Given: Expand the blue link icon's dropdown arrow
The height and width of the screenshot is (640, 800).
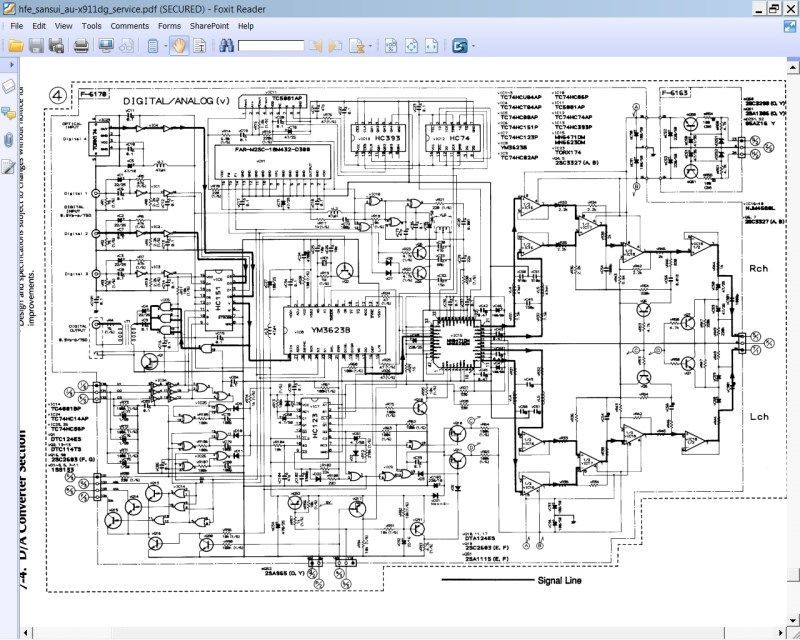Looking at the screenshot, I should coord(473,46).
